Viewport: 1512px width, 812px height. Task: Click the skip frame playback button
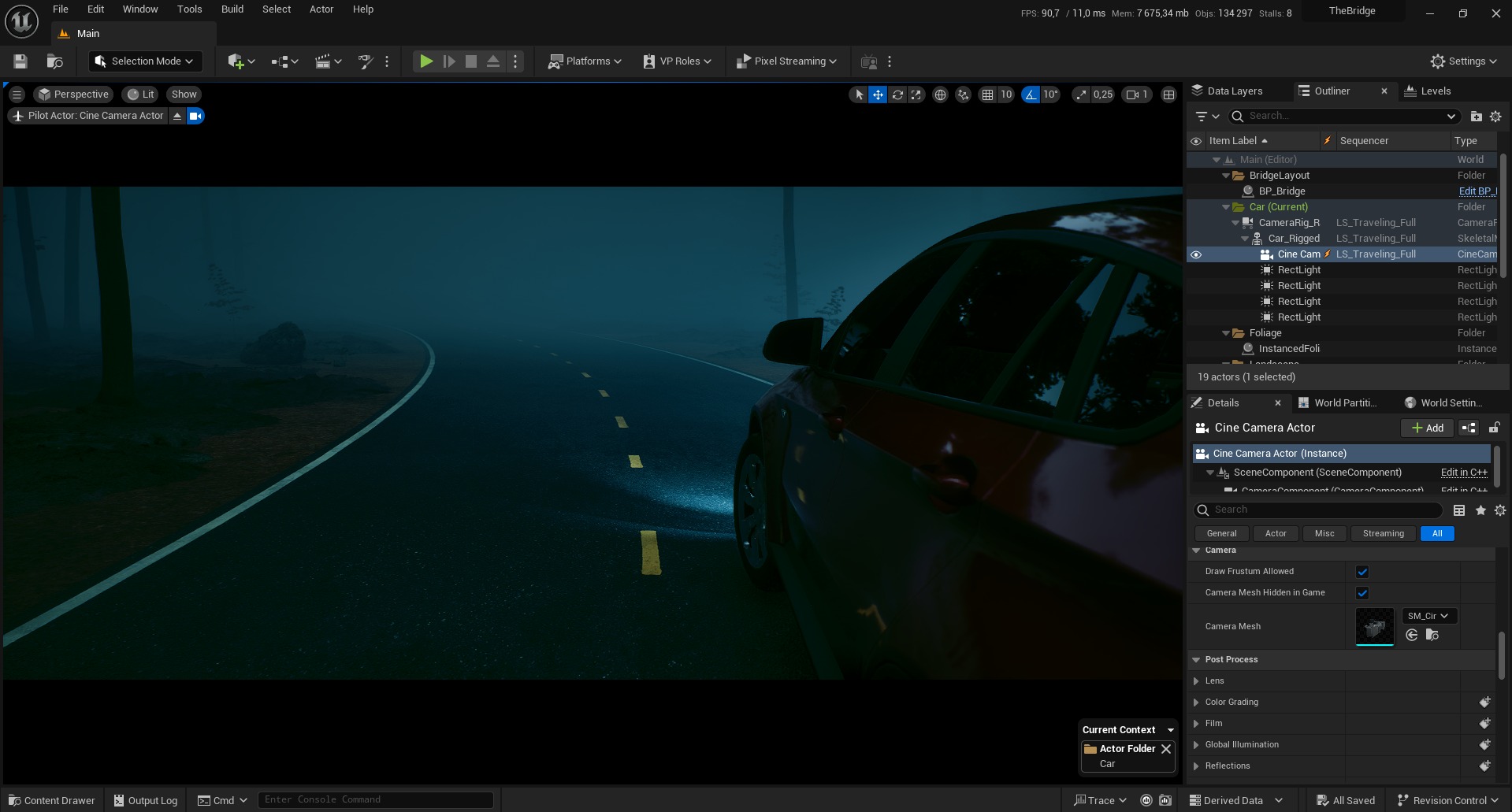click(x=449, y=61)
